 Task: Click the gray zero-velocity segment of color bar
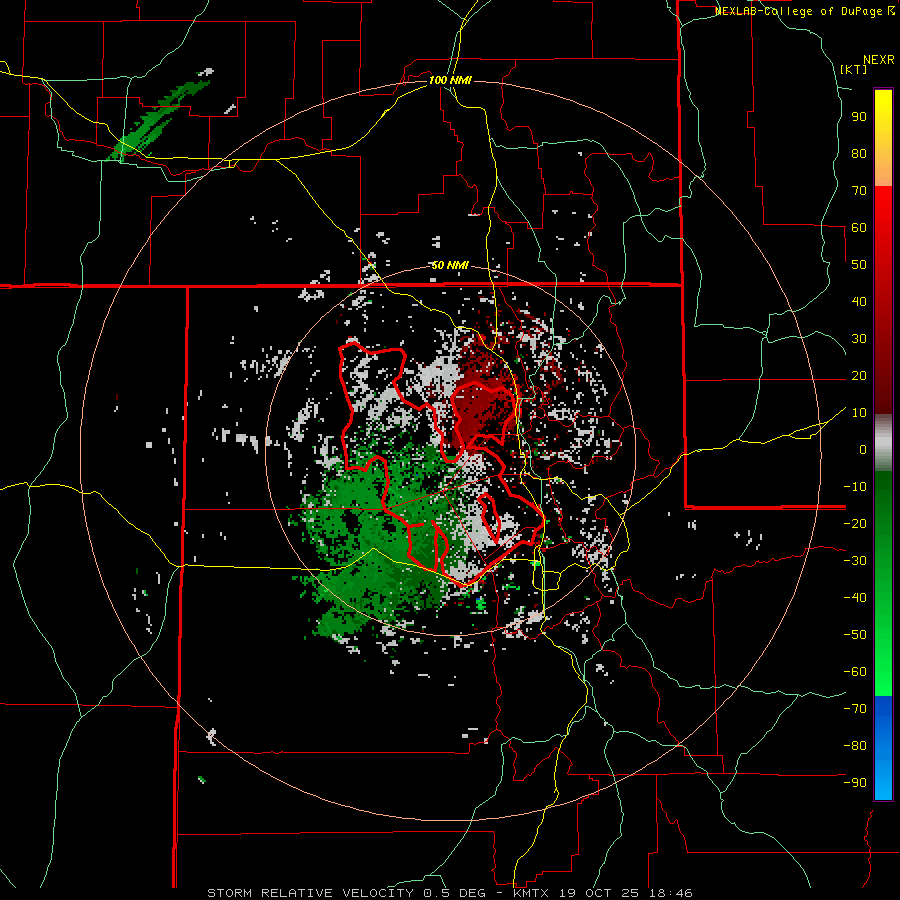point(883,442)
